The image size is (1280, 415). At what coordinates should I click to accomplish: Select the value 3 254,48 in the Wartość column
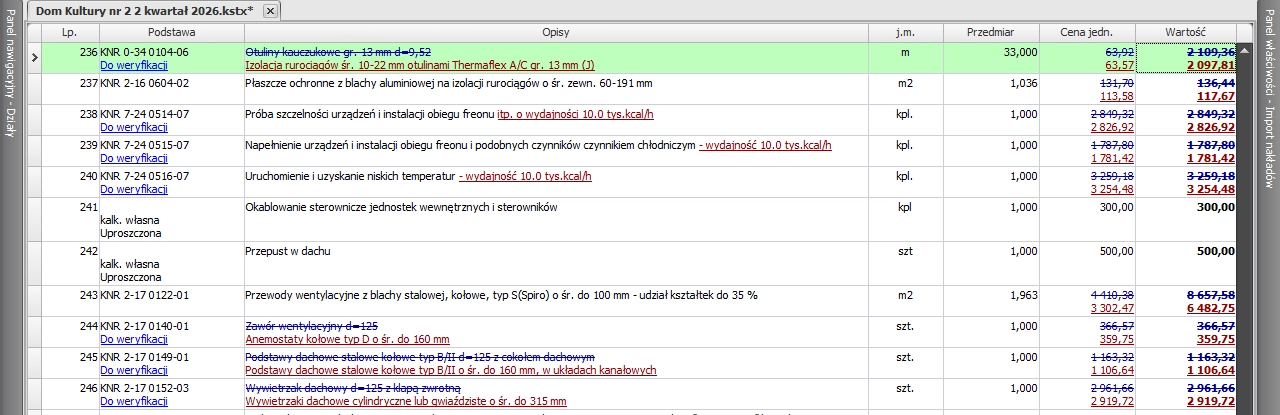click(x=1210, y=189)
